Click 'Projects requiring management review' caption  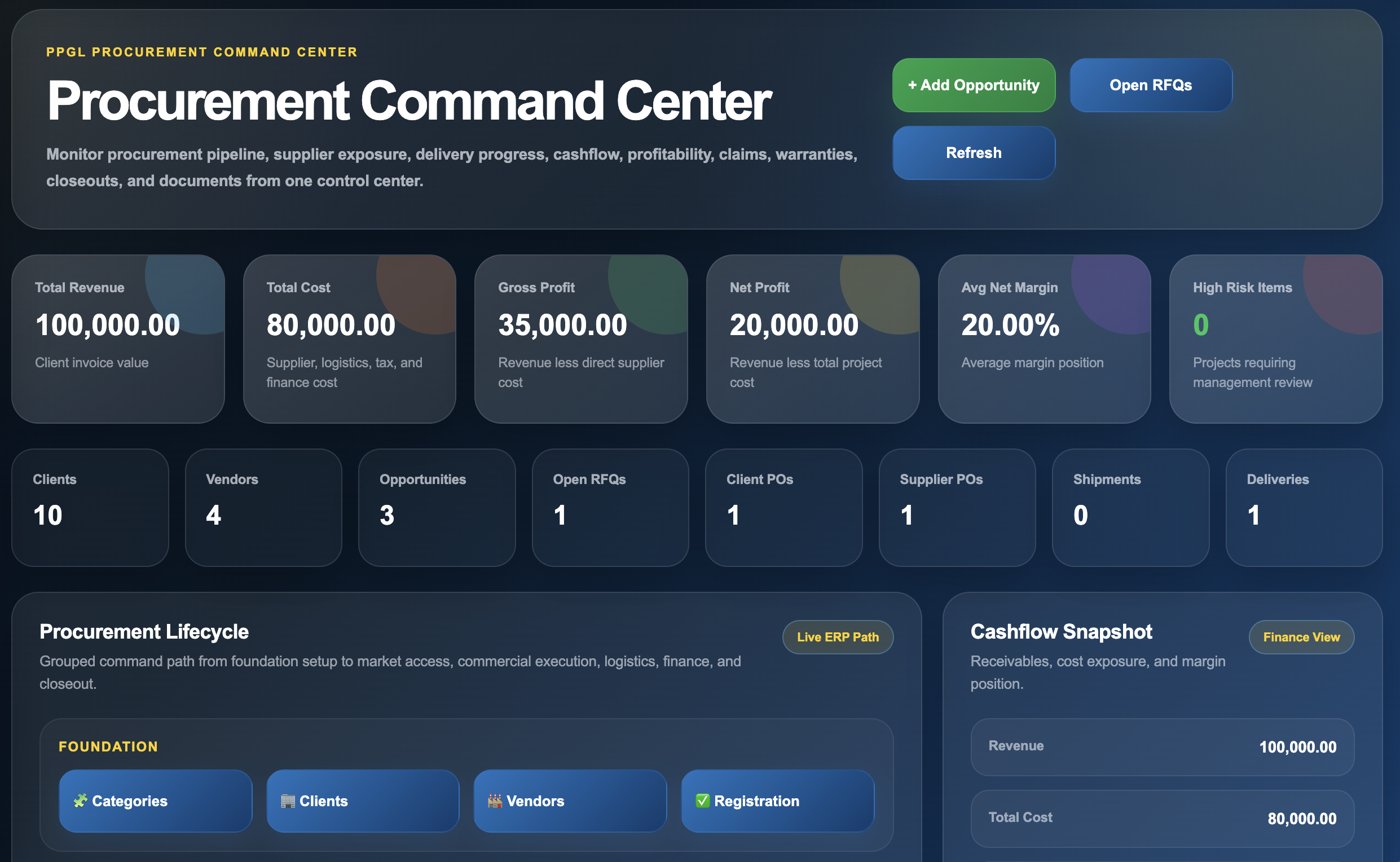pos(1252,372)
